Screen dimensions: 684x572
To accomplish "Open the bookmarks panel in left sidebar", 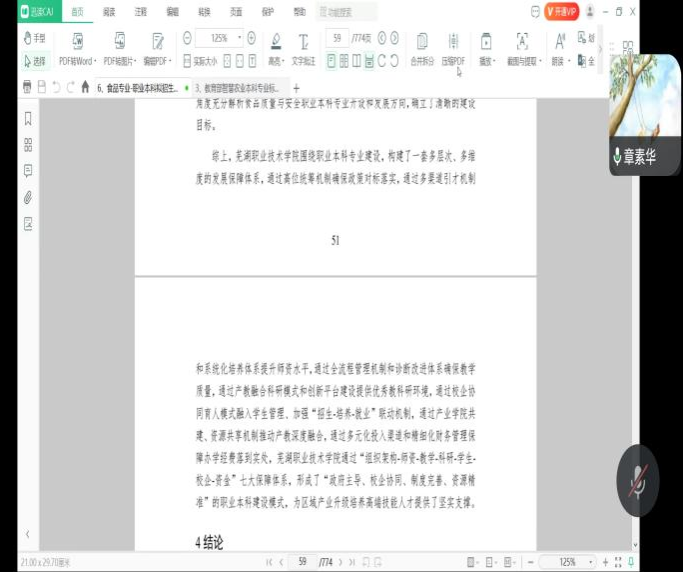I will (28, 118).
